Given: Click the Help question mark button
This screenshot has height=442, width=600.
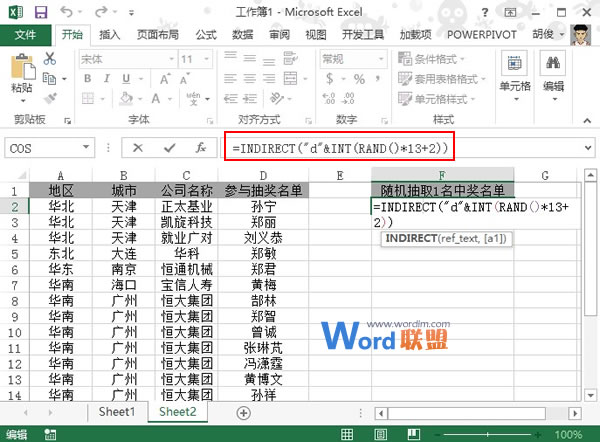Looking at the screenshot, I should tap(485, 12).
